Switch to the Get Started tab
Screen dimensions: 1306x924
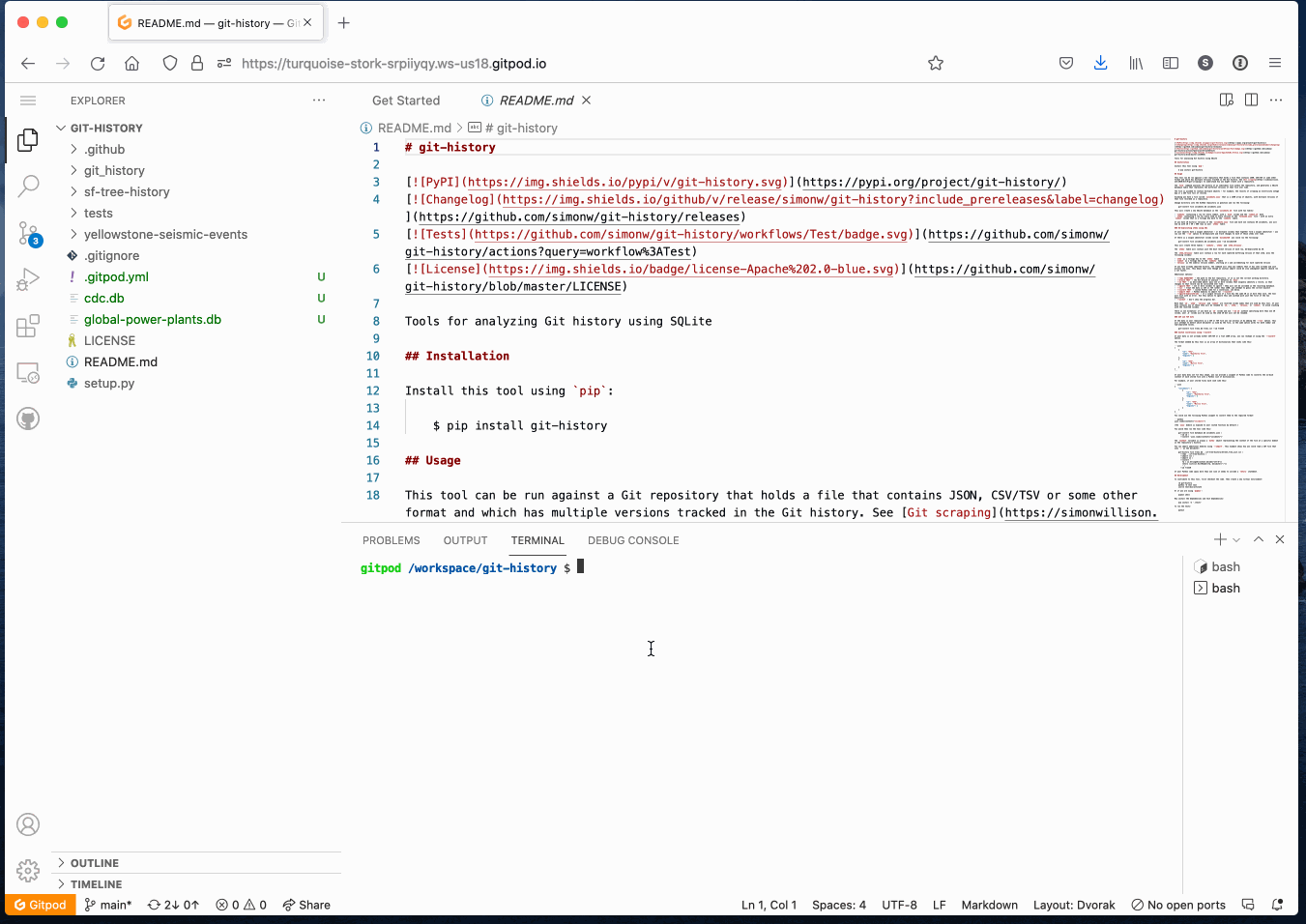406,101
